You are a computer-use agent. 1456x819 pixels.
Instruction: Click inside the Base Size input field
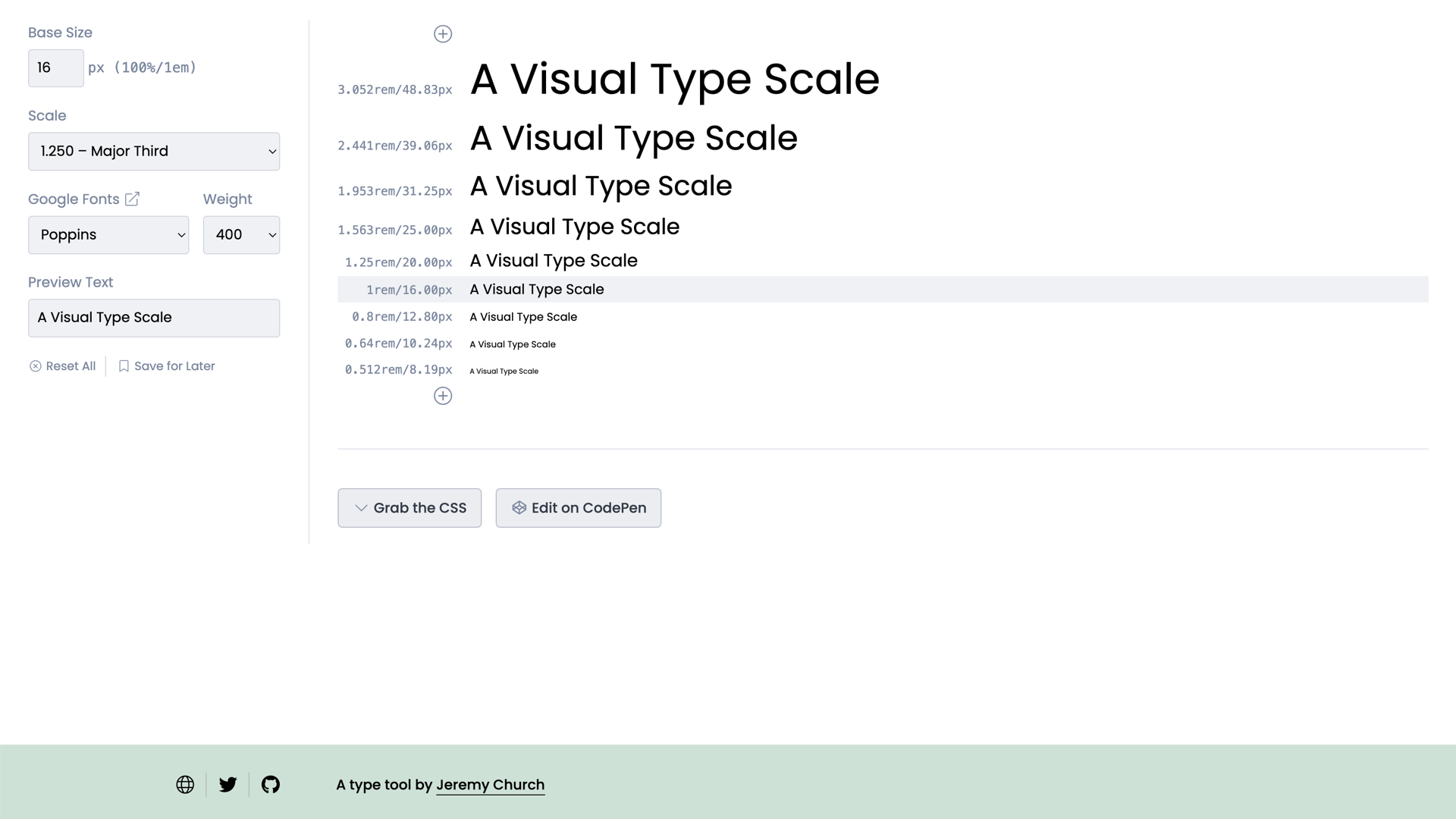click(55, 67)
